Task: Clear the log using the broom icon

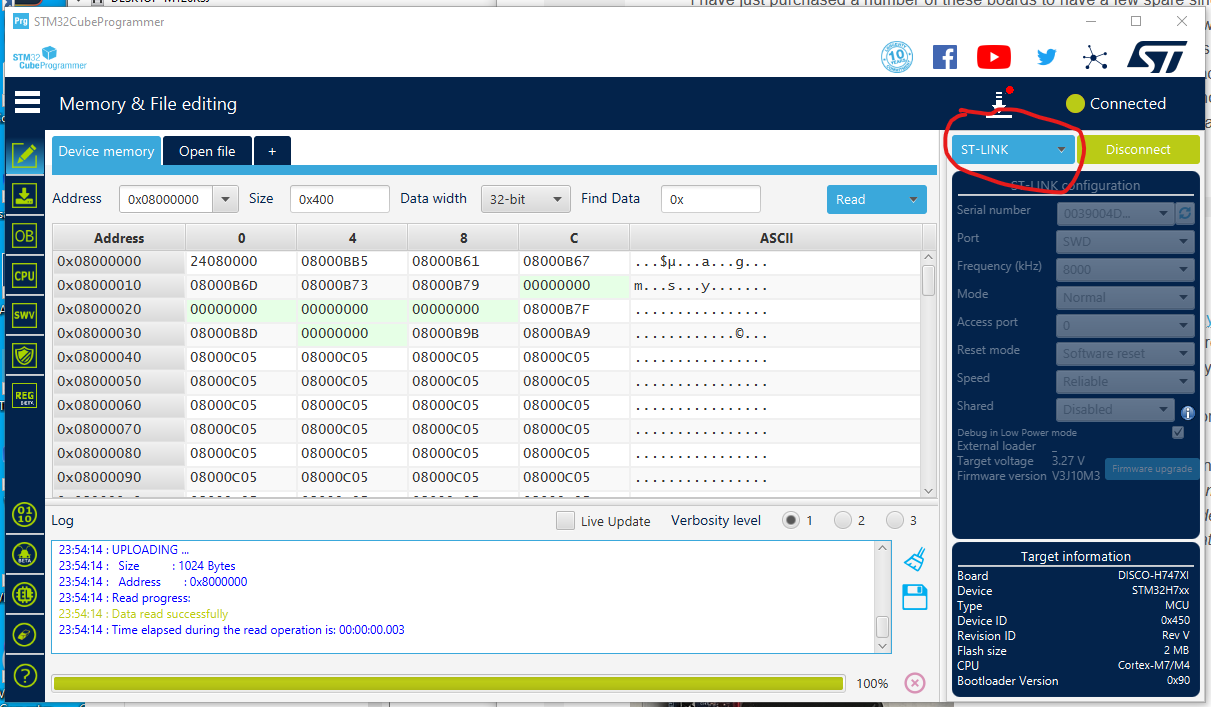Action: coord(914,560)
